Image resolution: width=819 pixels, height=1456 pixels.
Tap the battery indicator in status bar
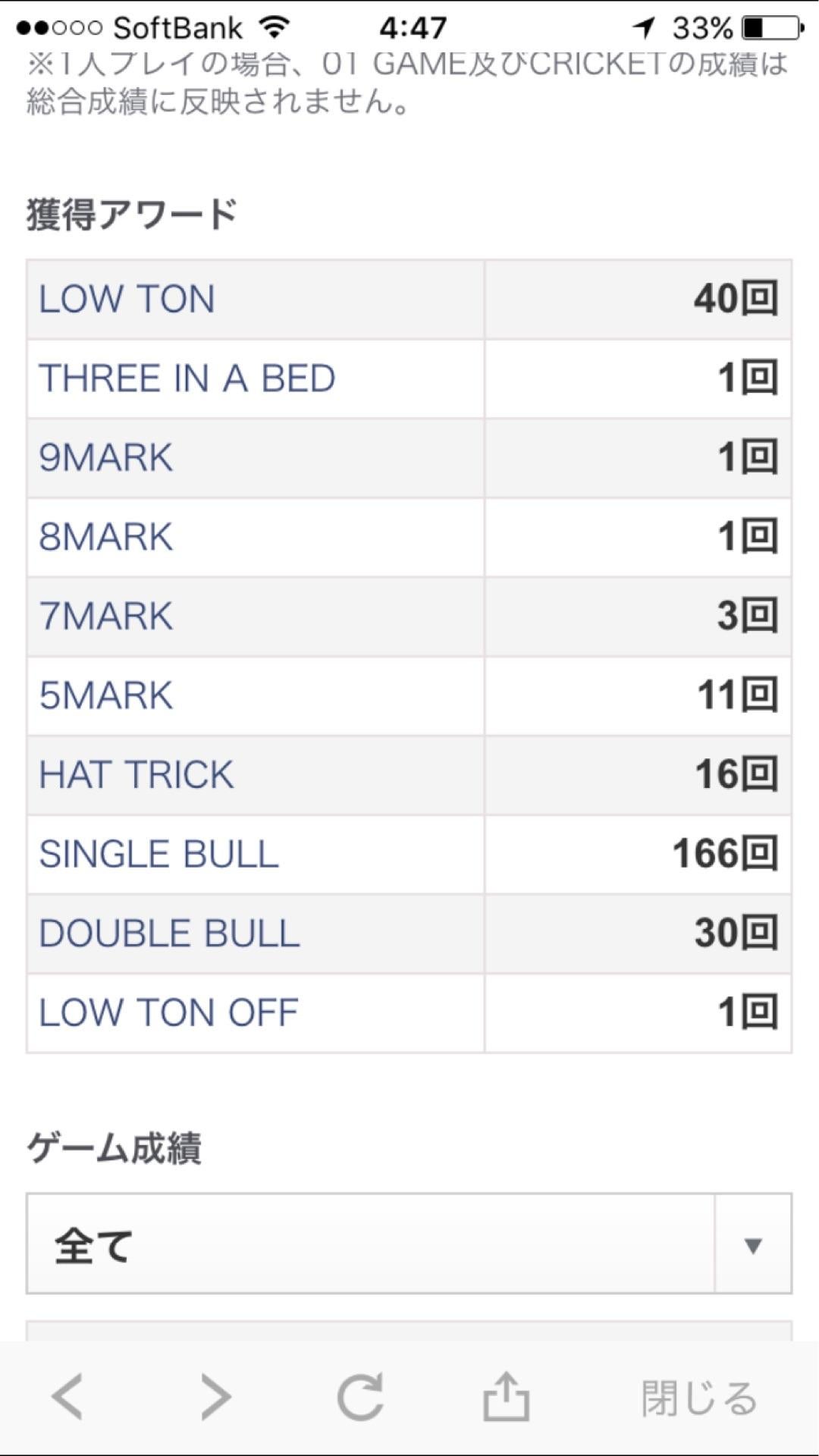[772, 28]
